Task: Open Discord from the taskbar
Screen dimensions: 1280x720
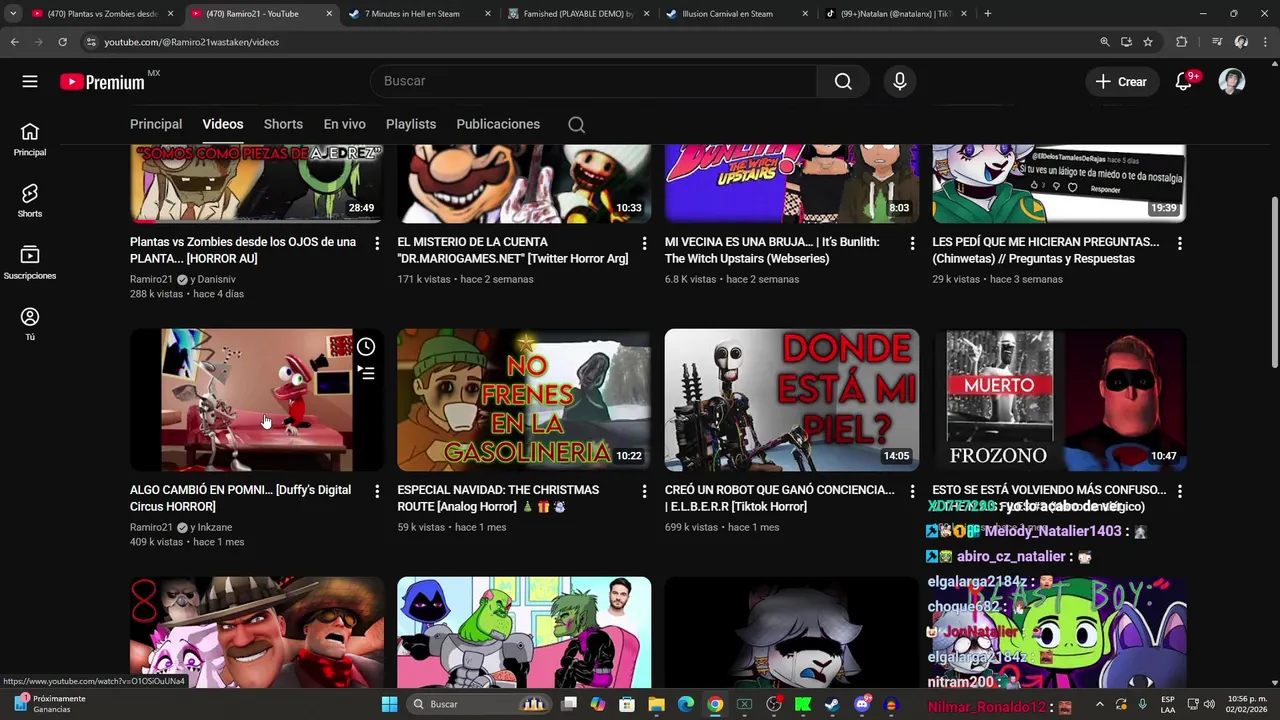Action: coord(861,704)
